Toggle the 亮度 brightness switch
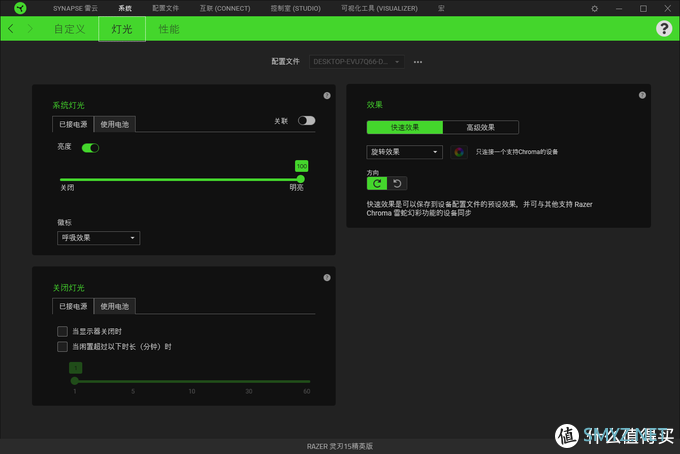 [x=90, y=148]
